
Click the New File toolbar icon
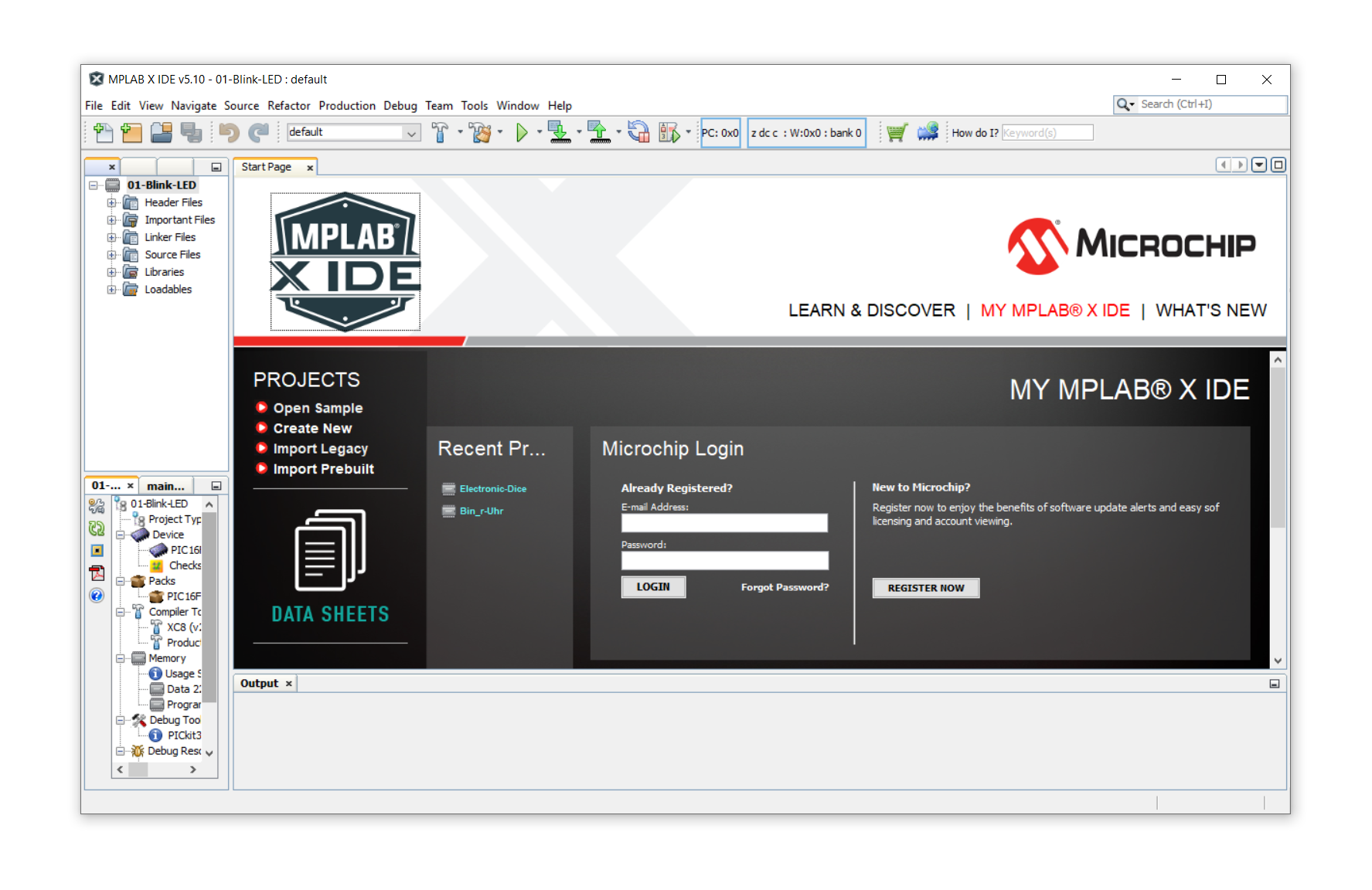point(103,133)
